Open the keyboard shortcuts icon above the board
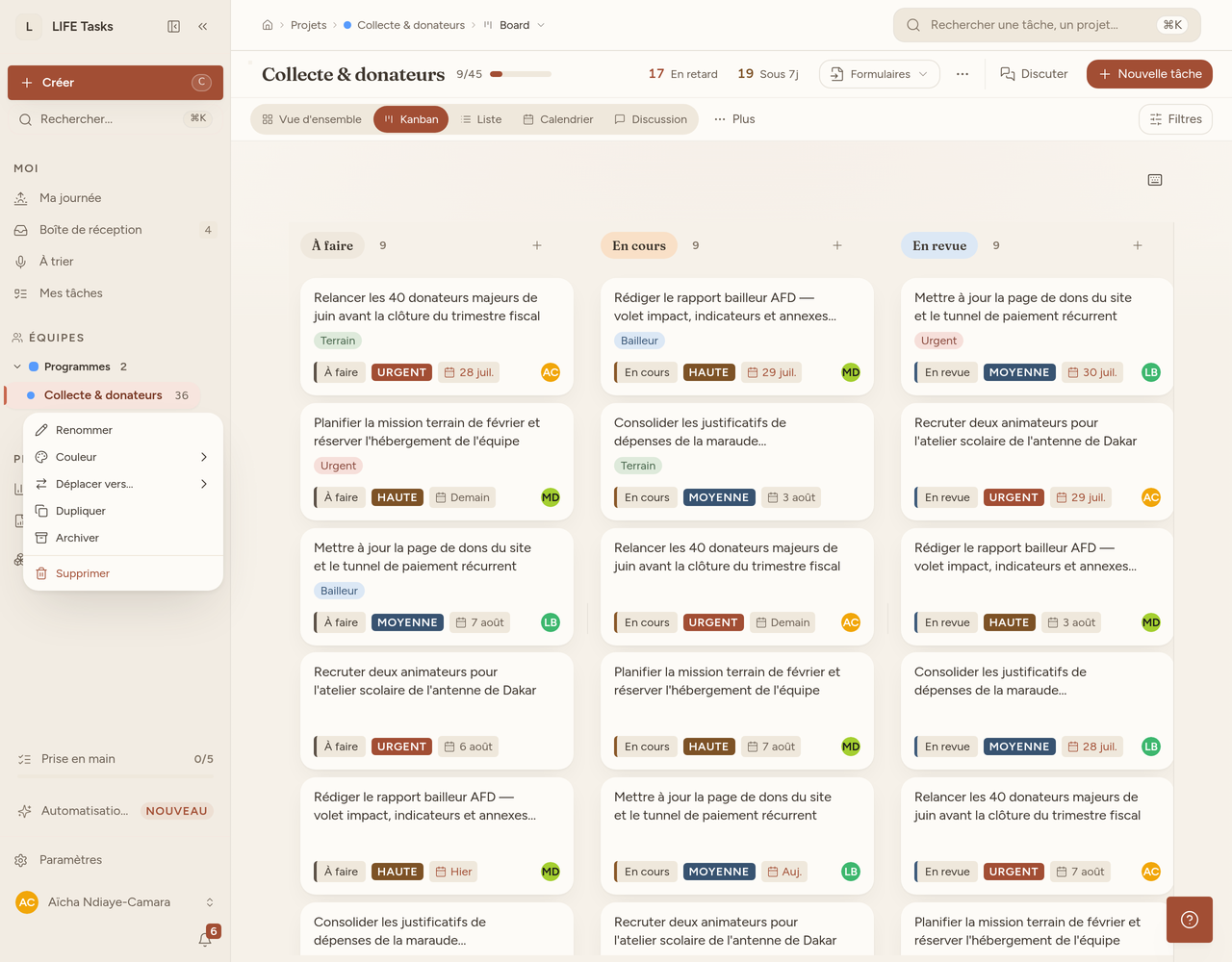The image size is (1232, 962). pyautogui.click(x=1155, y=180)
